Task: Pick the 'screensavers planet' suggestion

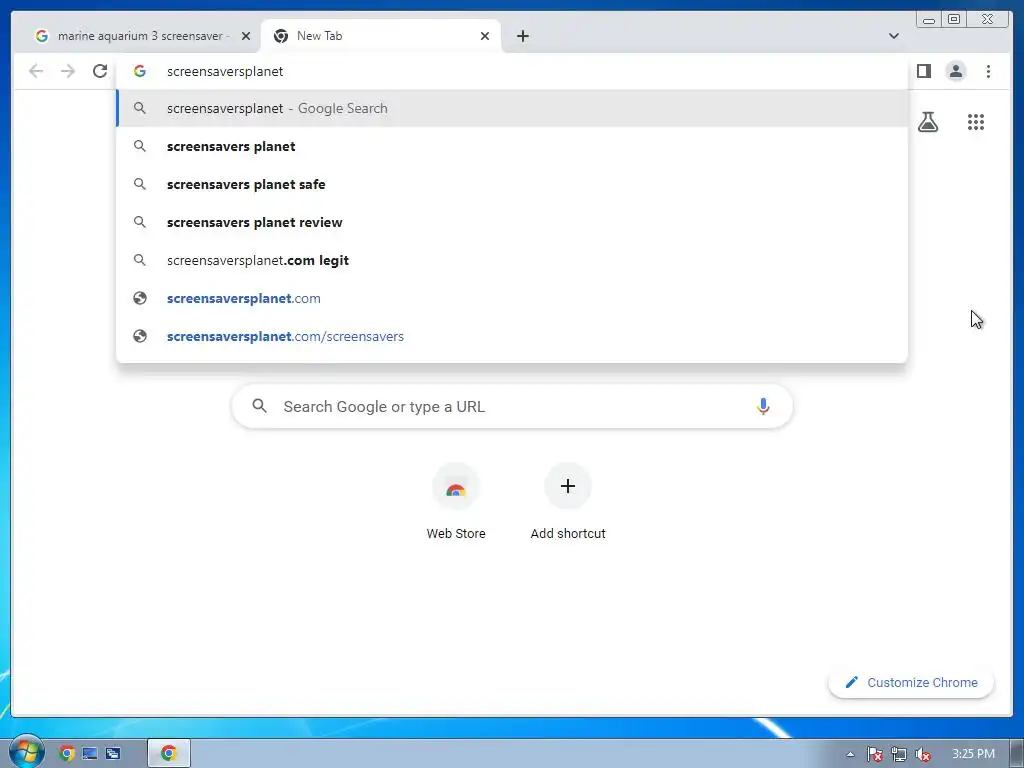Action: click(x=512, y=146)
